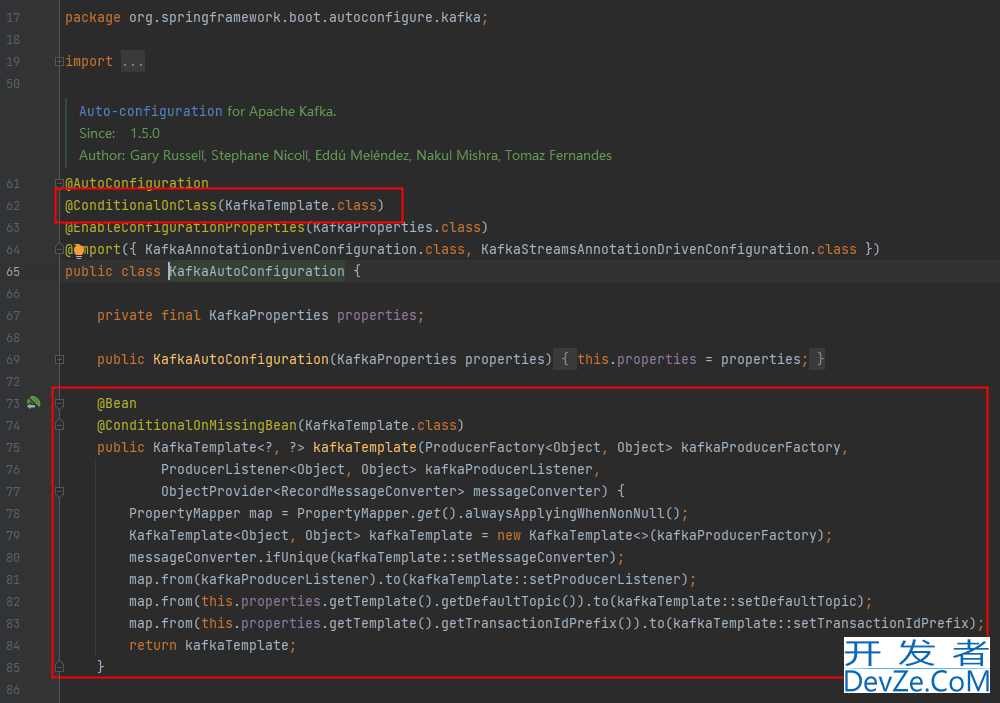Screen dimensions: 1000x703
Task: Collapse the kafkaTemplate method fold on line 73
Action: pyautogui.click(x=59, y=403)
